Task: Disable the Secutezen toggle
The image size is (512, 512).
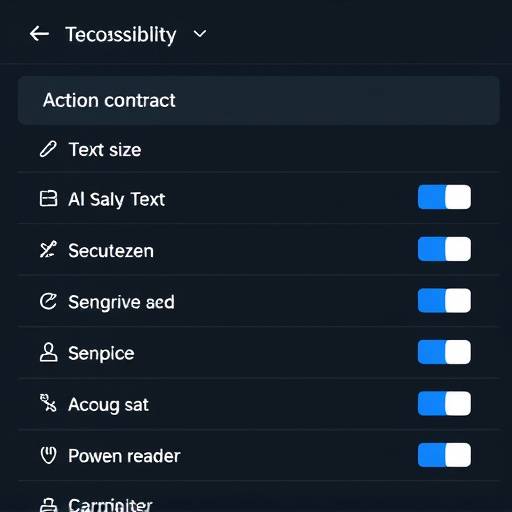Action: 444,249
